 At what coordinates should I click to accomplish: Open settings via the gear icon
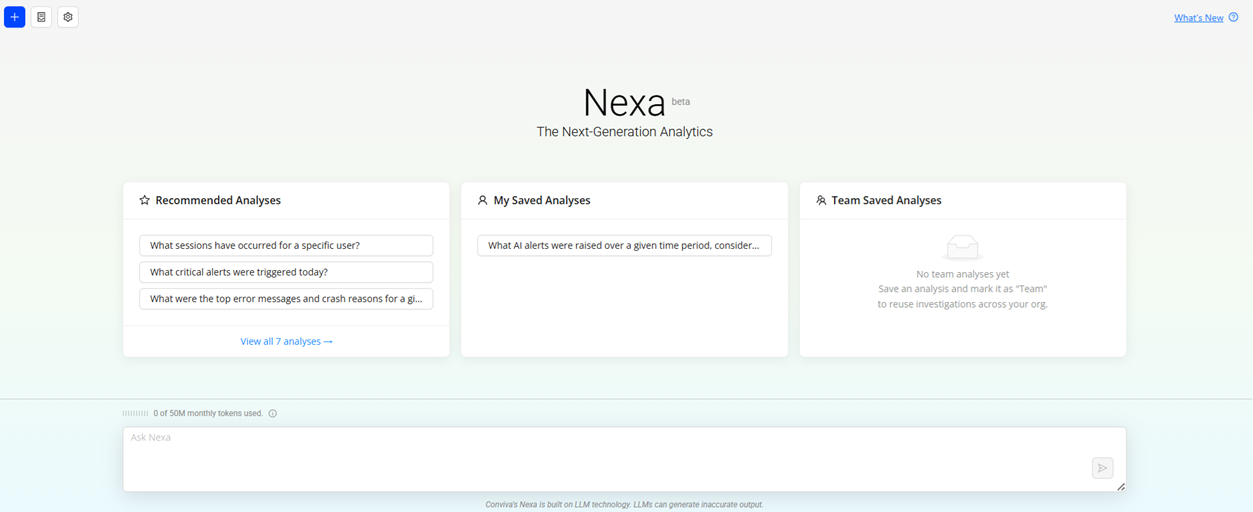click(x=68, y=17)
